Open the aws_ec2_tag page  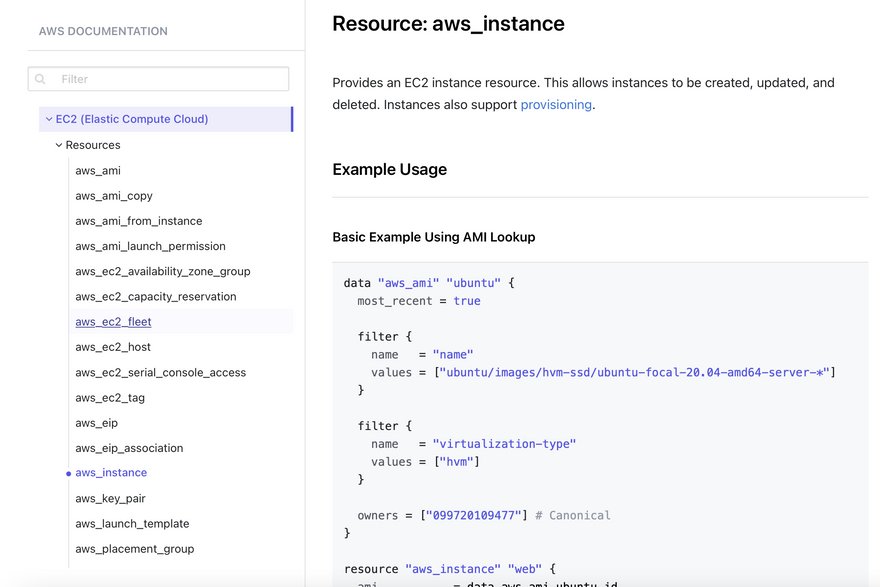tap(110, 398)
